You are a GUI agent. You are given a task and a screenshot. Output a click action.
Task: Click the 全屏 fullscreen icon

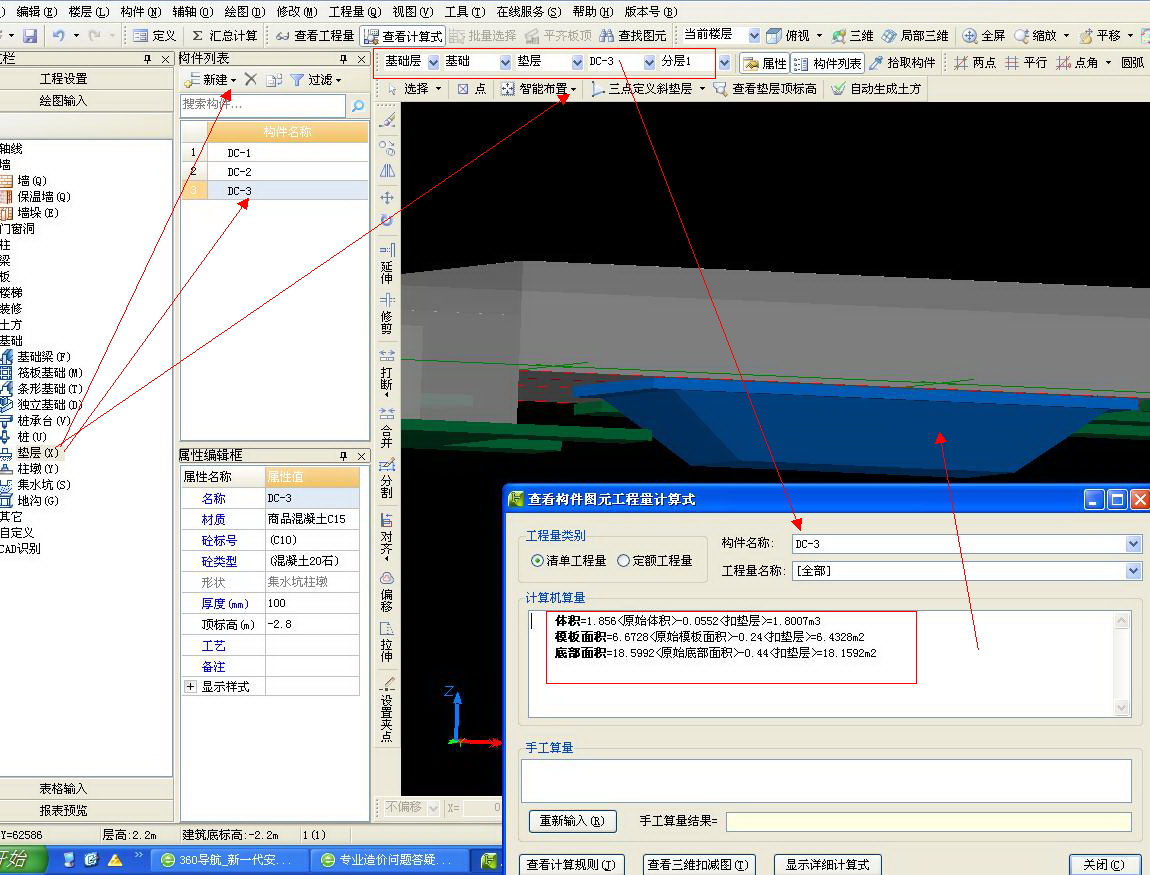(x=970, y=36)
